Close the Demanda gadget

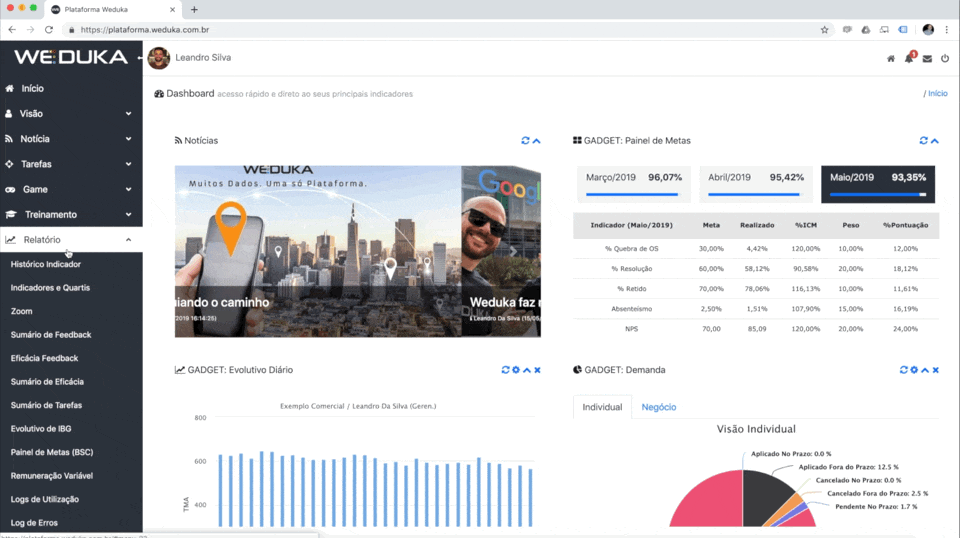point(936,370)
